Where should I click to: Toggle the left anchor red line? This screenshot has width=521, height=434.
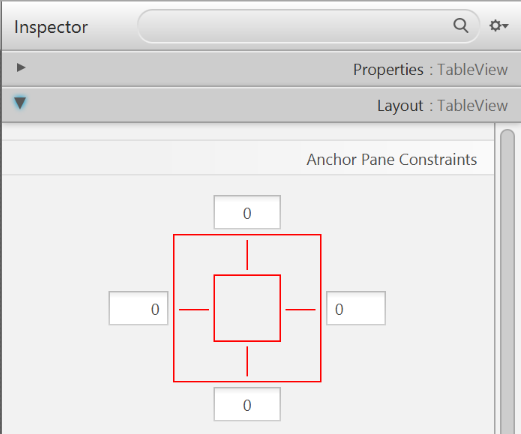194,310
